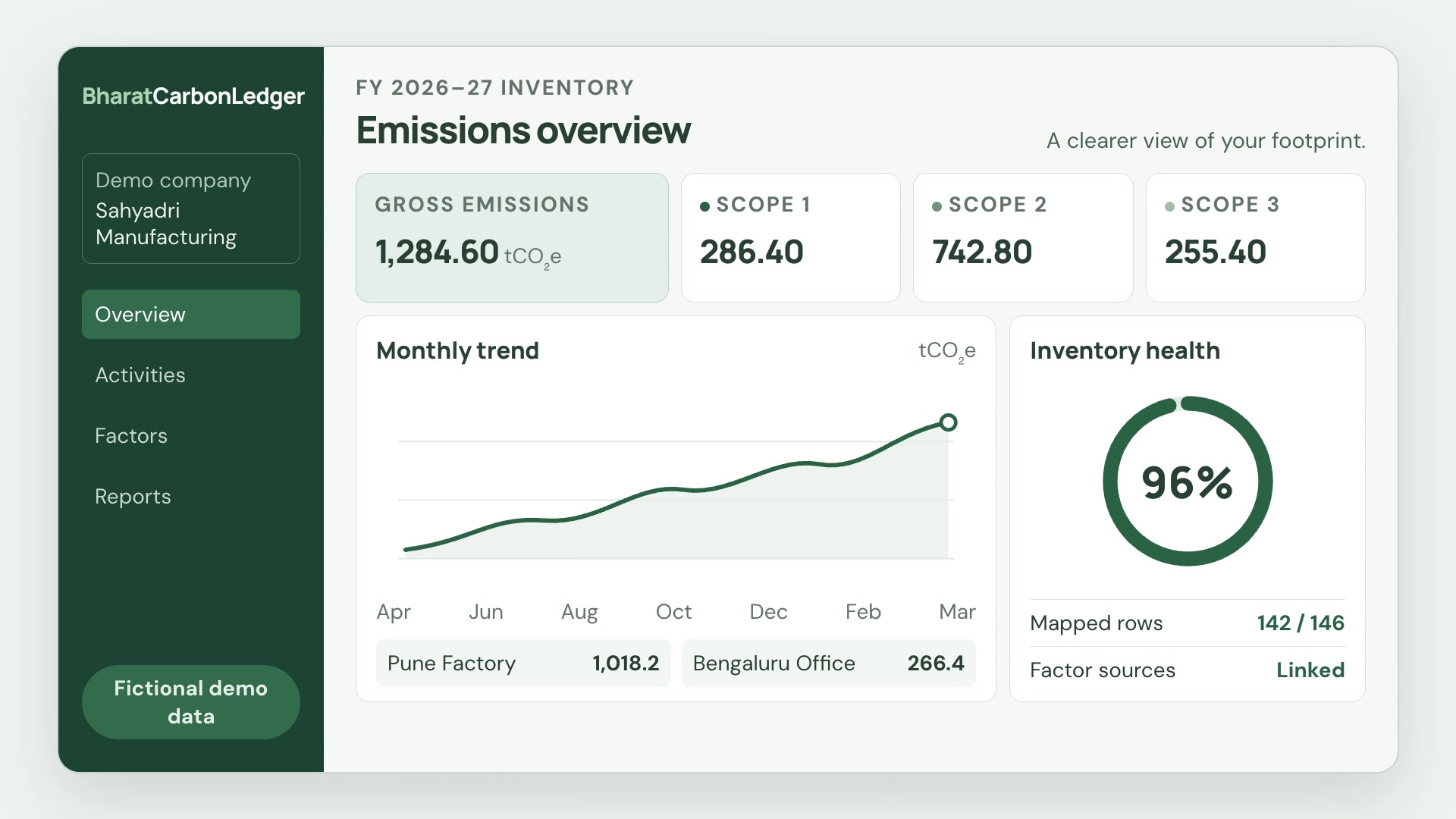Screen dimensions: 1456x819
Task: Click the BharatCarbonLedger logo
Action: coord(193,96)
